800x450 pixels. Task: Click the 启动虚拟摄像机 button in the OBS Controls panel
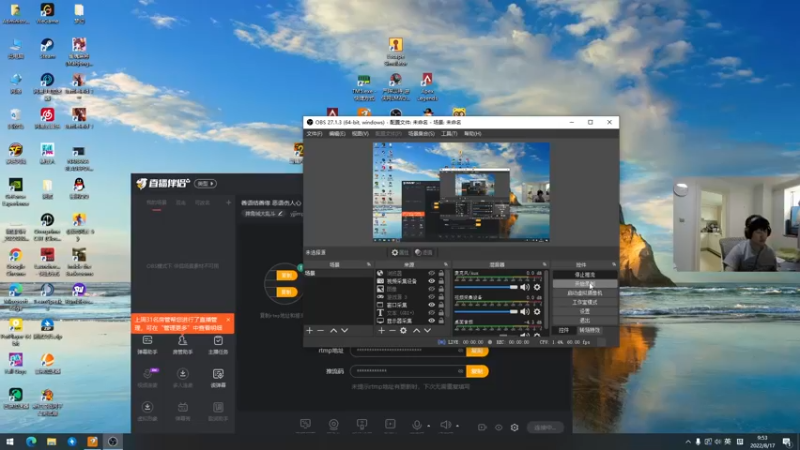585,293
